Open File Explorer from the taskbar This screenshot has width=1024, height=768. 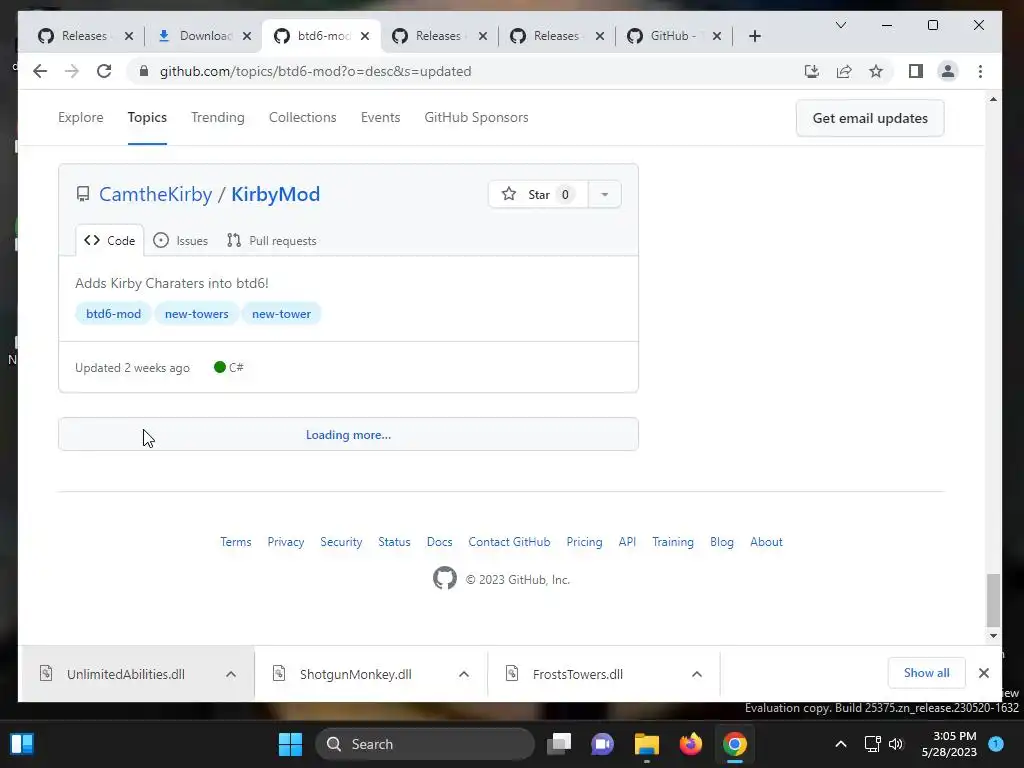coord(647,744)
